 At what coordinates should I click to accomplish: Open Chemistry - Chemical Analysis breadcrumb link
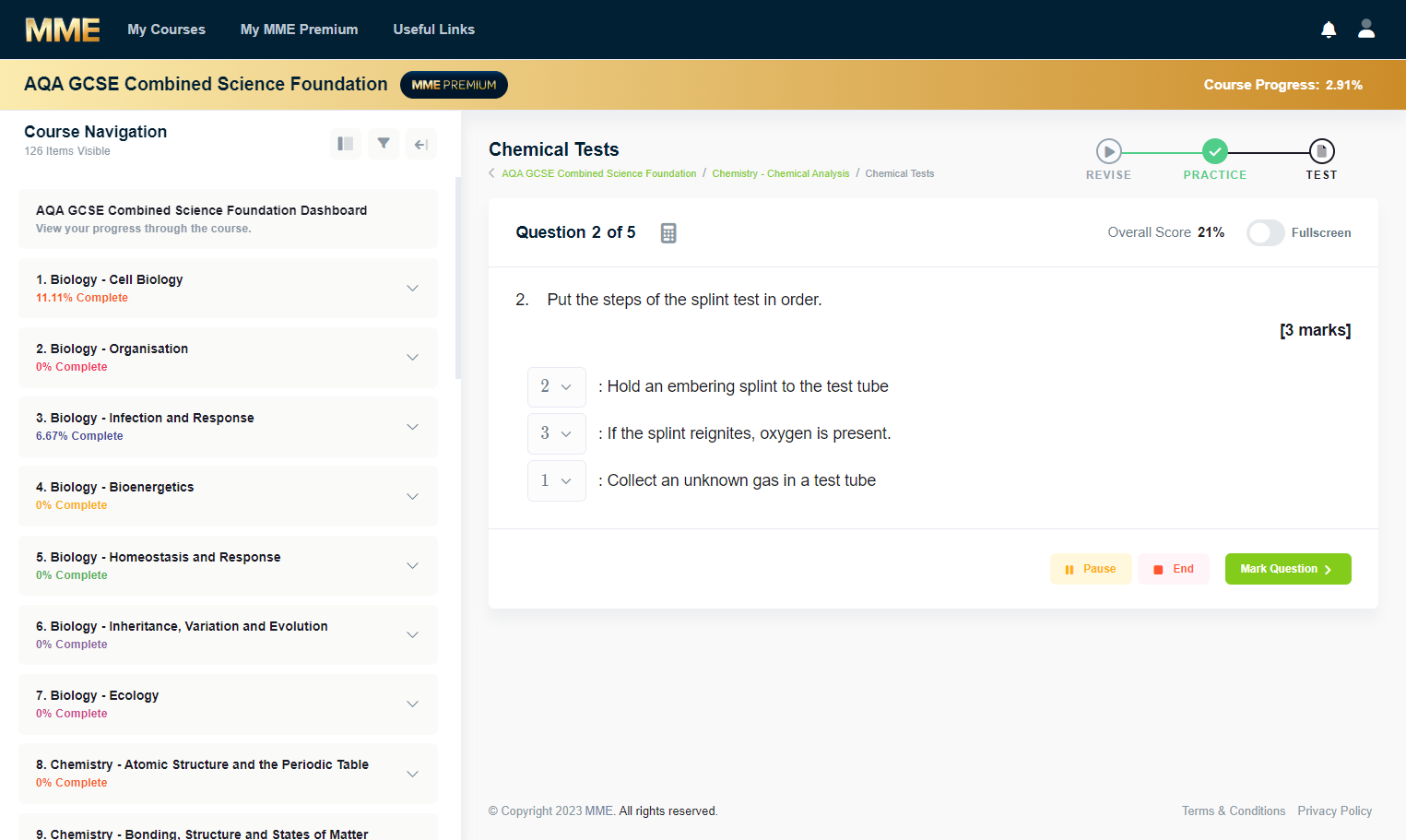[x=781, y=173]
